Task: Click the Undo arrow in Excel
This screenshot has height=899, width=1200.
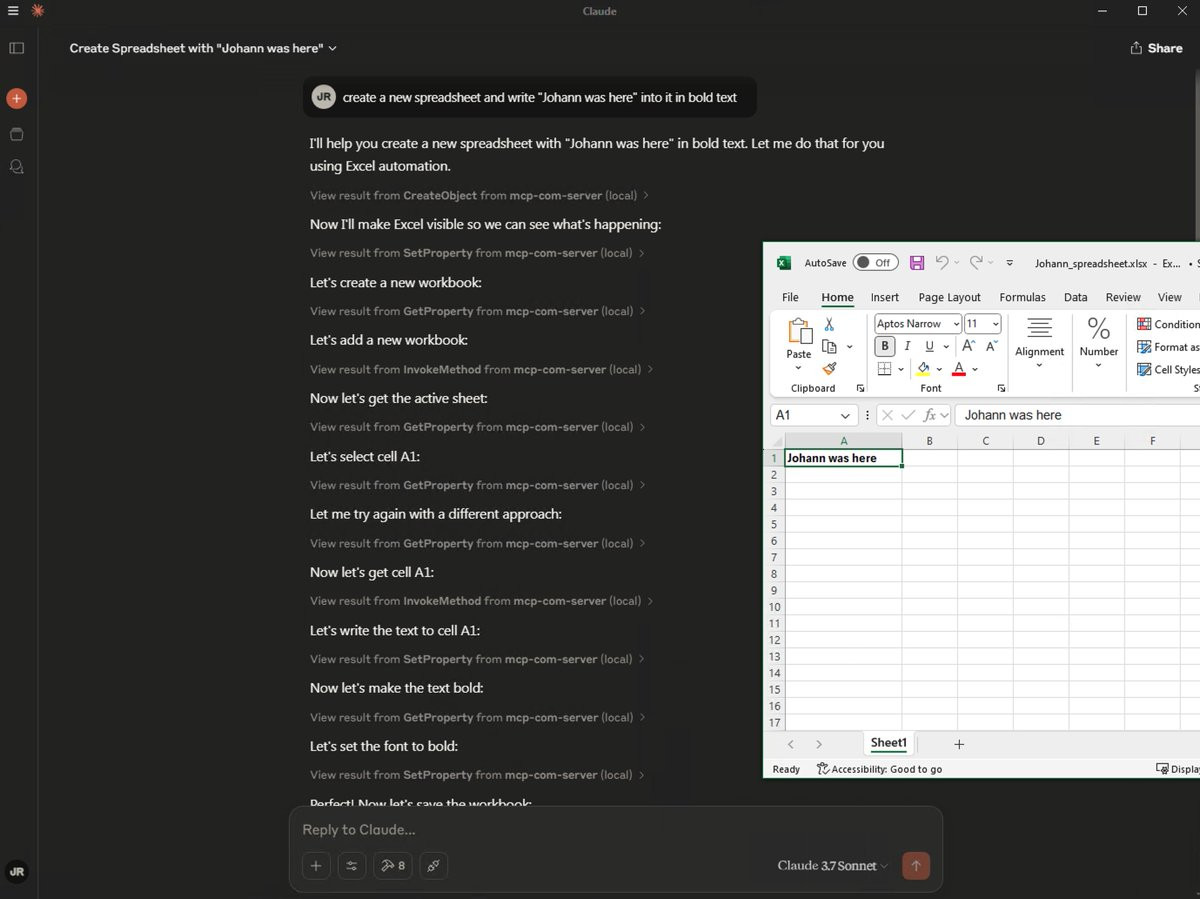Action: coord(941,262)
